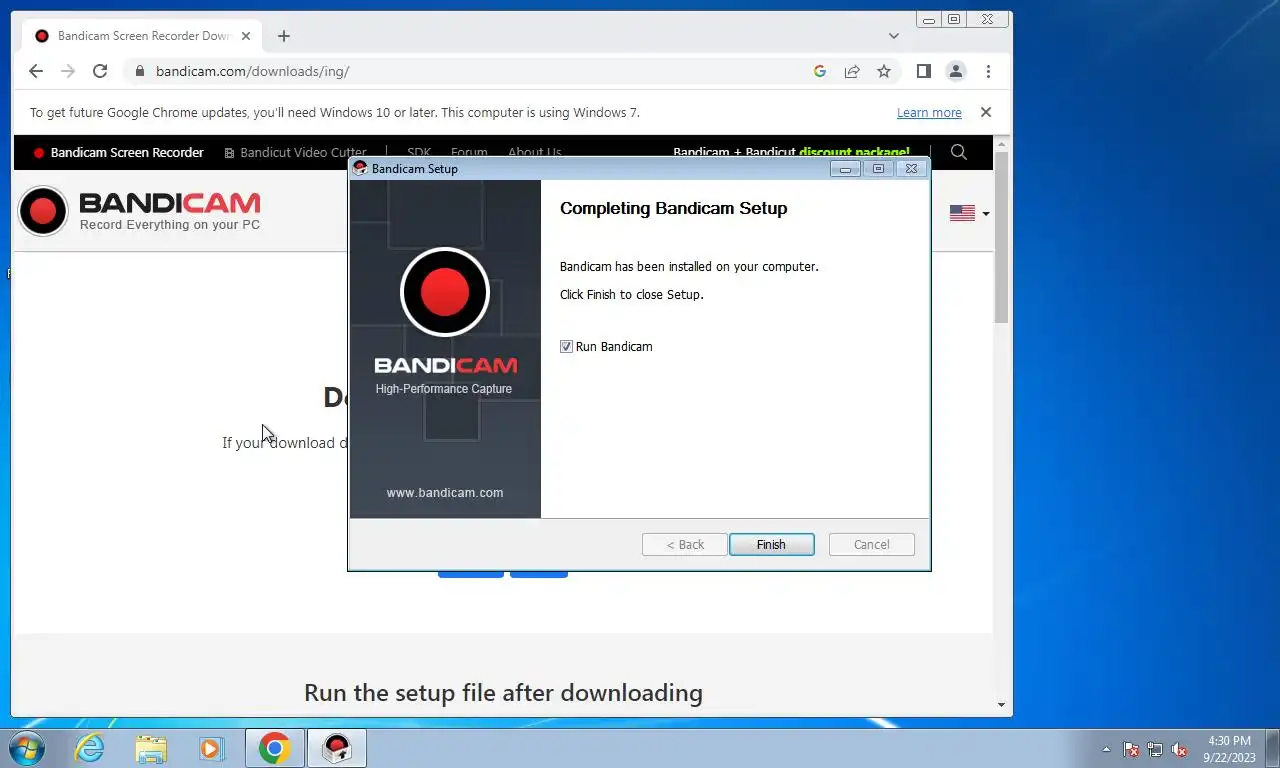
Task: Select the Bandicam Setup taskbar button
Action: 337,748
